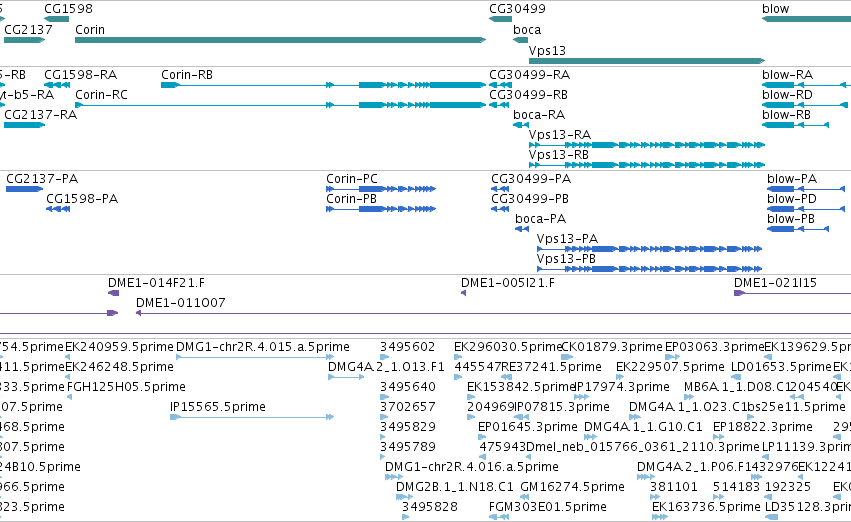
Task: Select the EK229507.5prime EST label
Action: coord(670,367)
